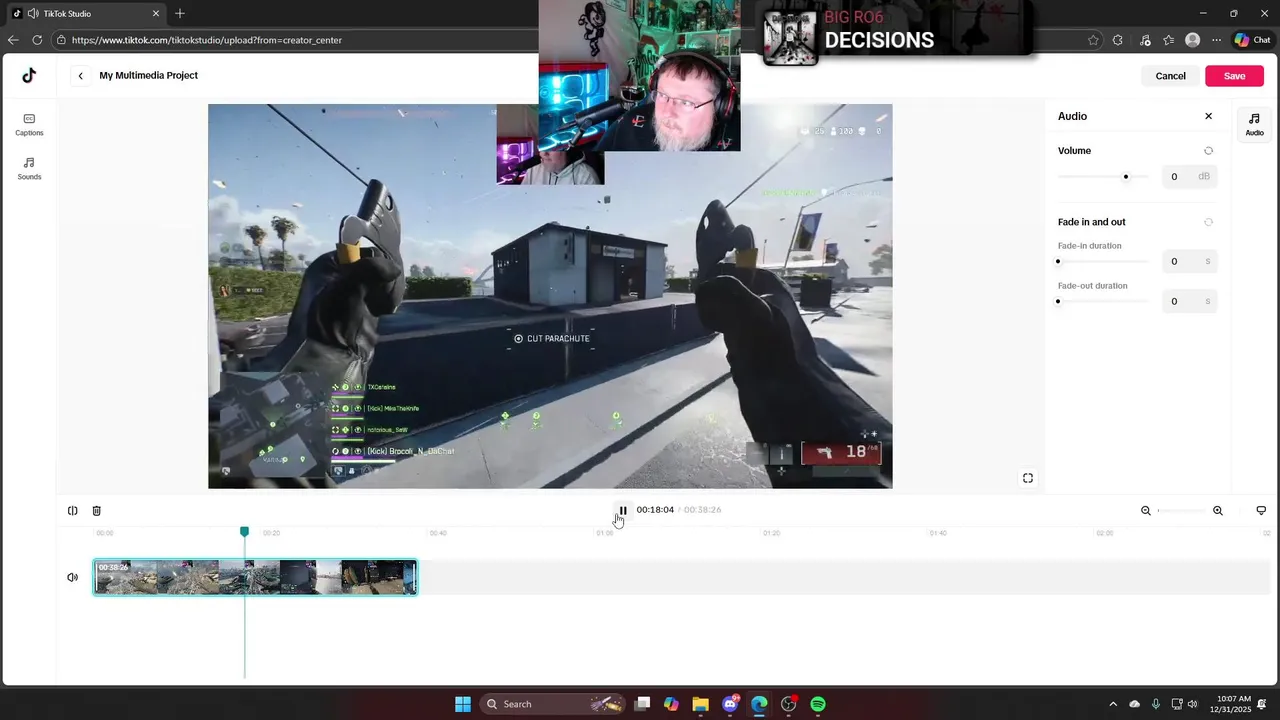The image size is (1280, 720).
Task: Click the Fade-out duration value field
Action: click(x=1189, y=302)
